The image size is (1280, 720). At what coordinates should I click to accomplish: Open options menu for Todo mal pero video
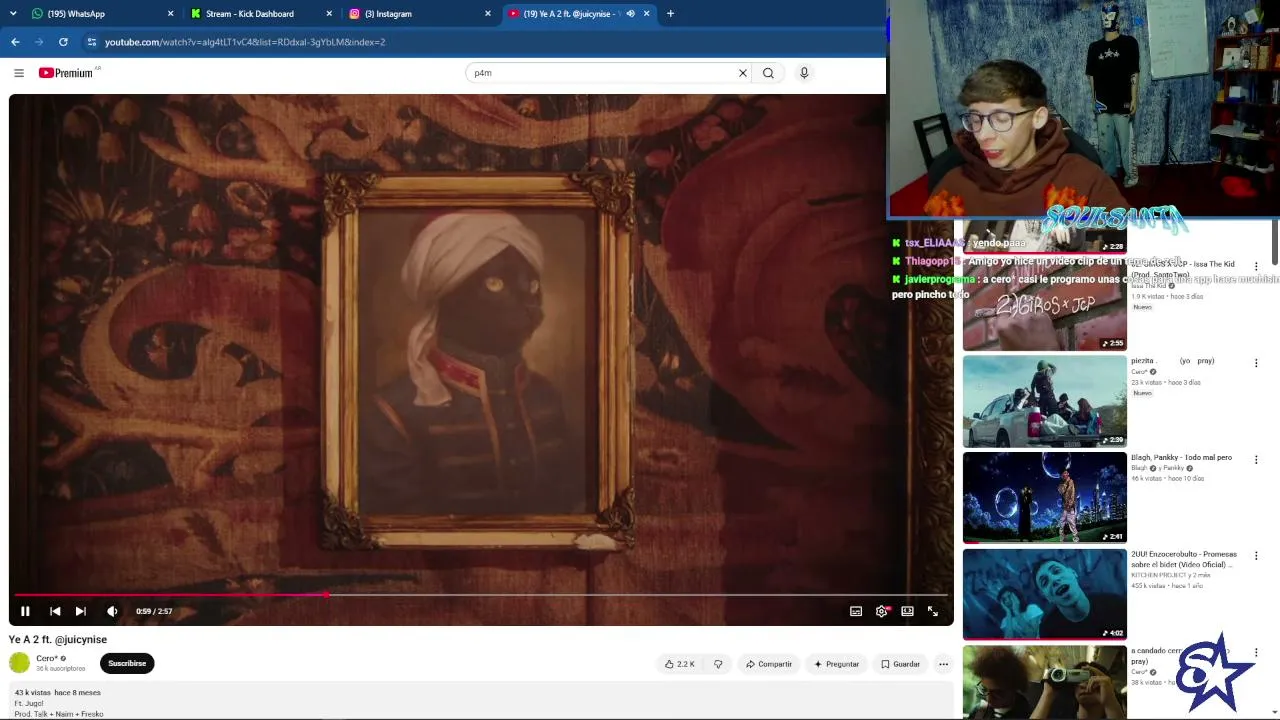1256,459
